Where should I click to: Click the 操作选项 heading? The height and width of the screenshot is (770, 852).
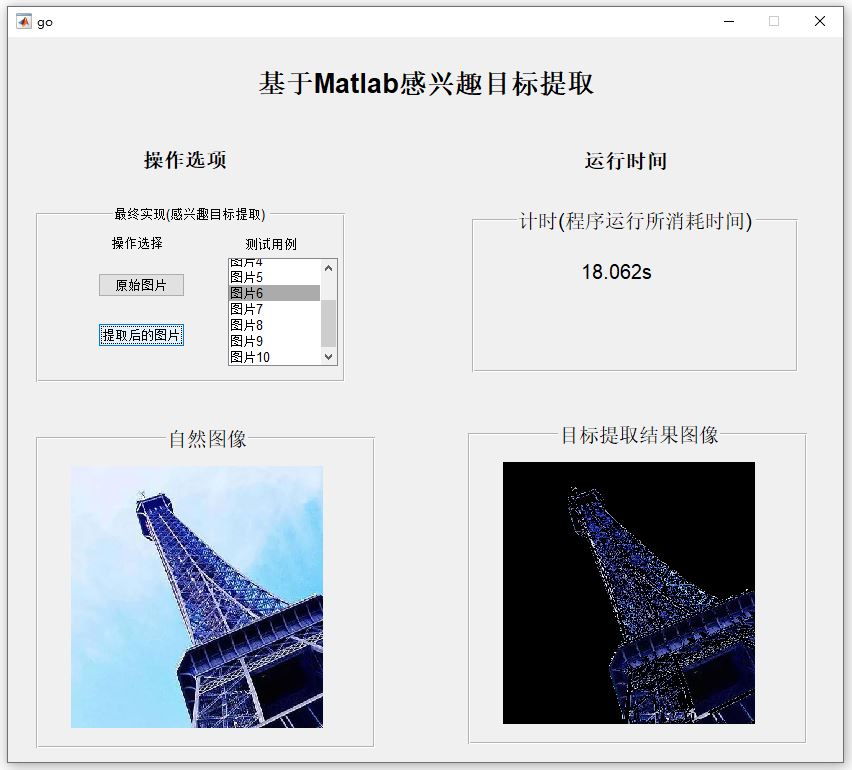185,160
